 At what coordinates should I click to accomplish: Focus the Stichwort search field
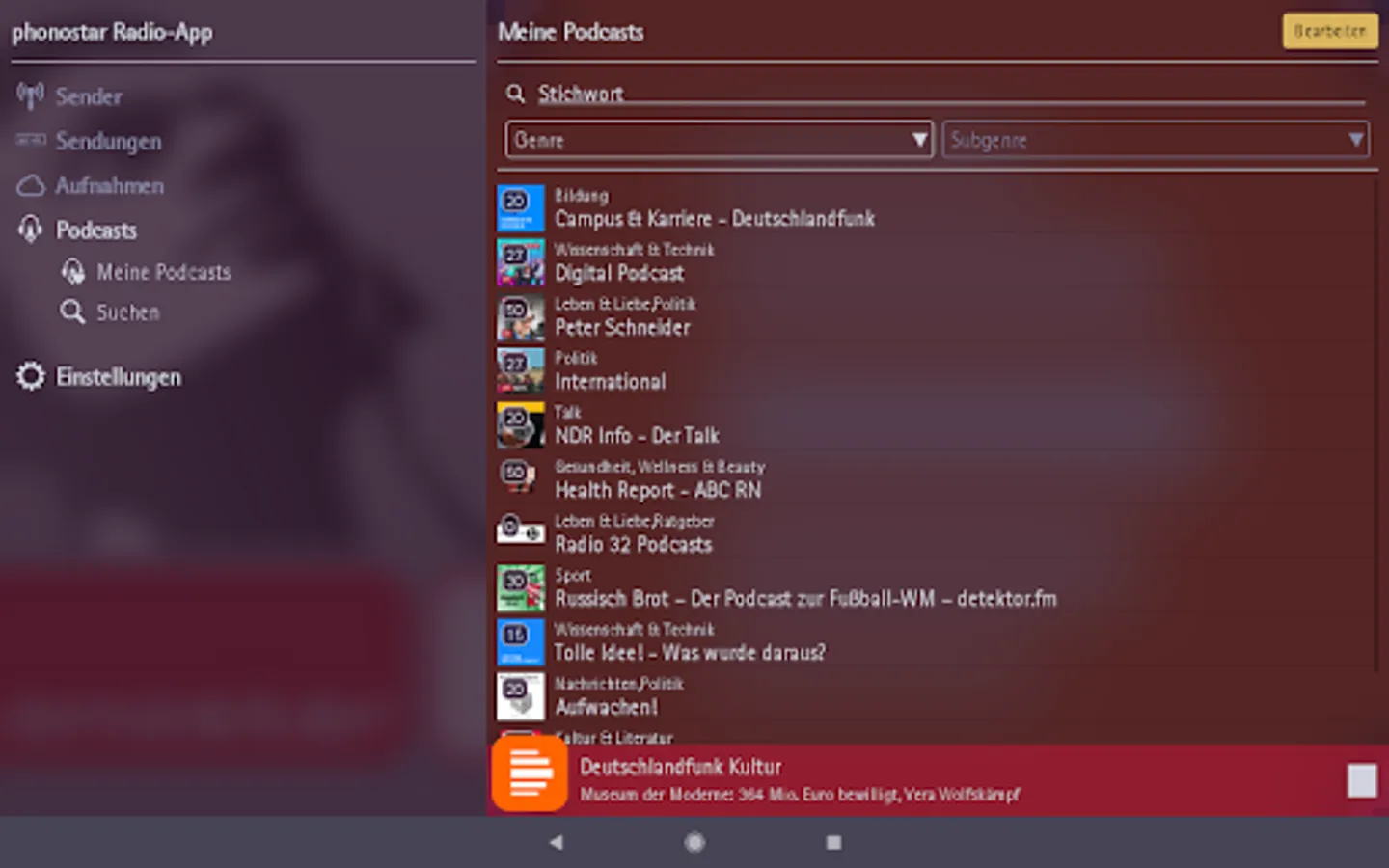950,94
